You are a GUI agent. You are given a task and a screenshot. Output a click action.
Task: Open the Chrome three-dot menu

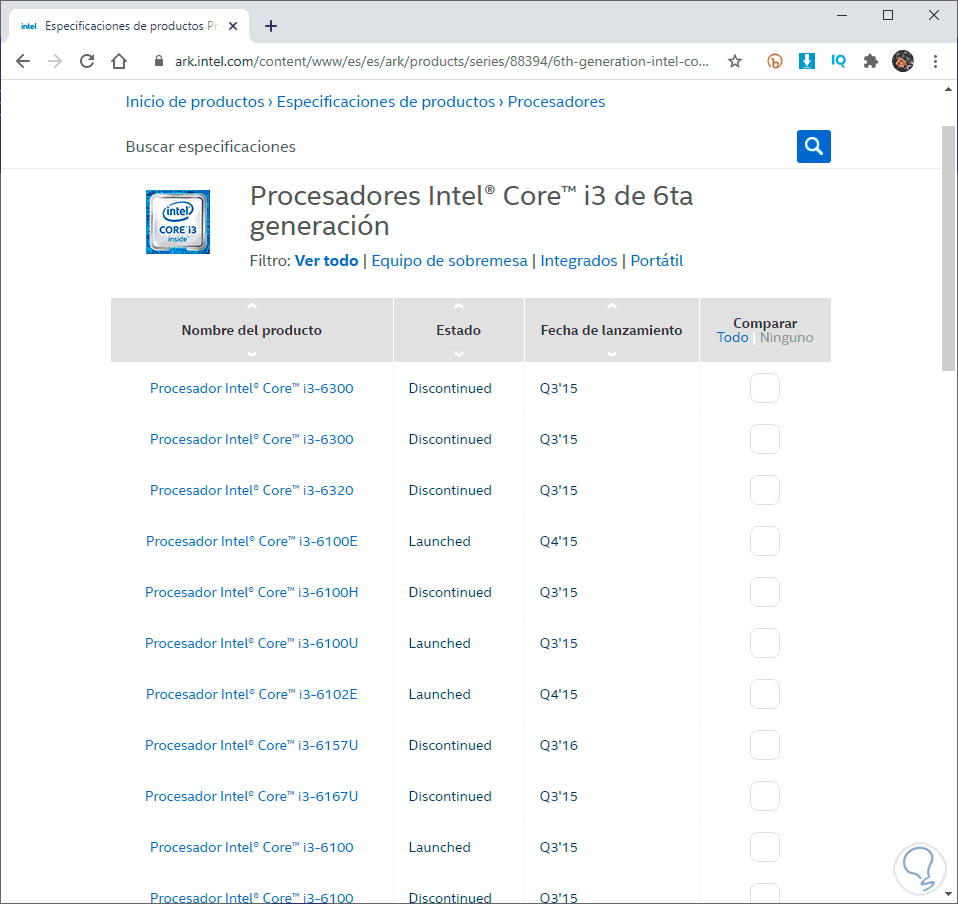click(x=935, y=61)
